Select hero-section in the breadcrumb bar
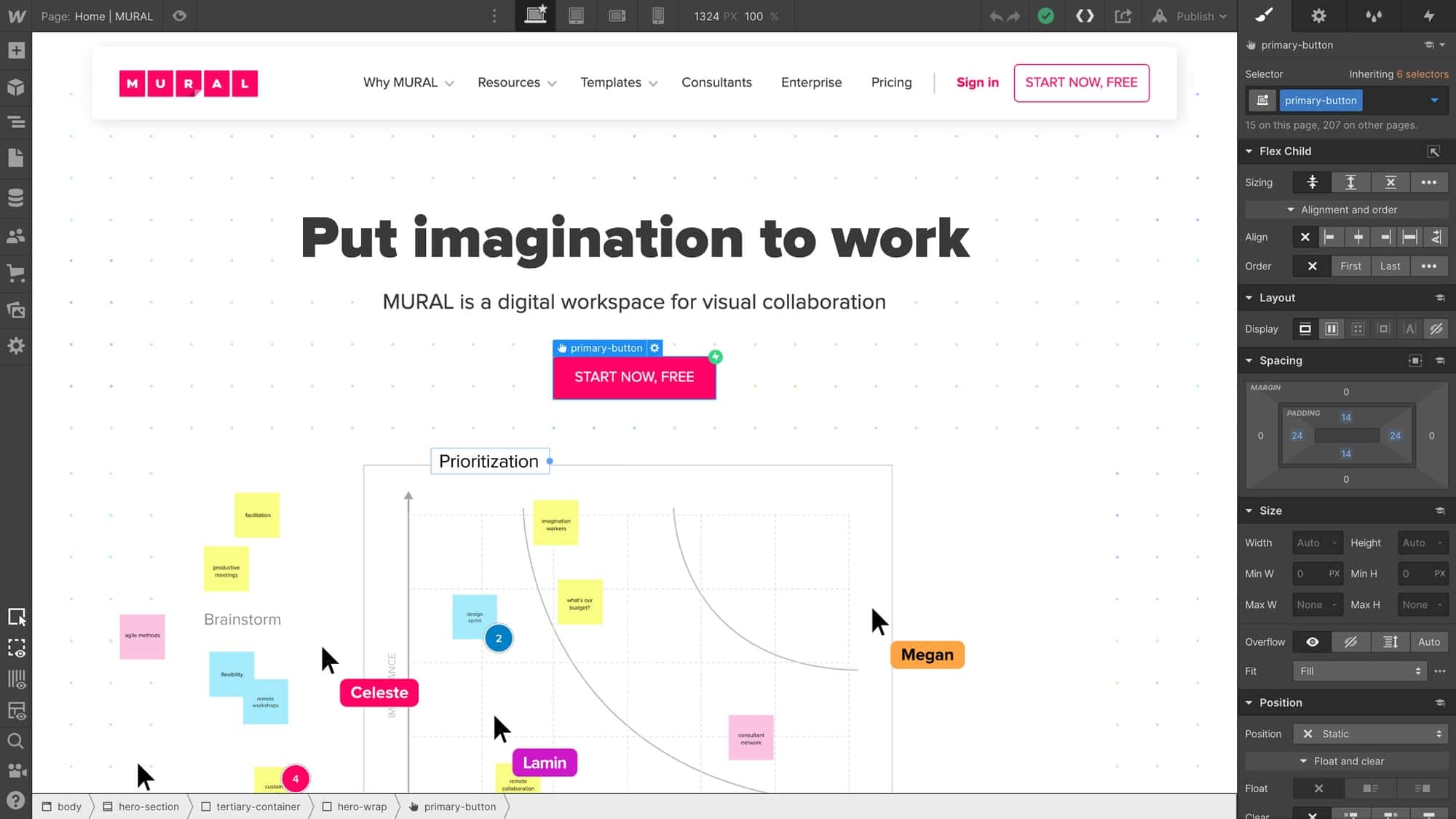1456x819 pixels. [148, 807]
